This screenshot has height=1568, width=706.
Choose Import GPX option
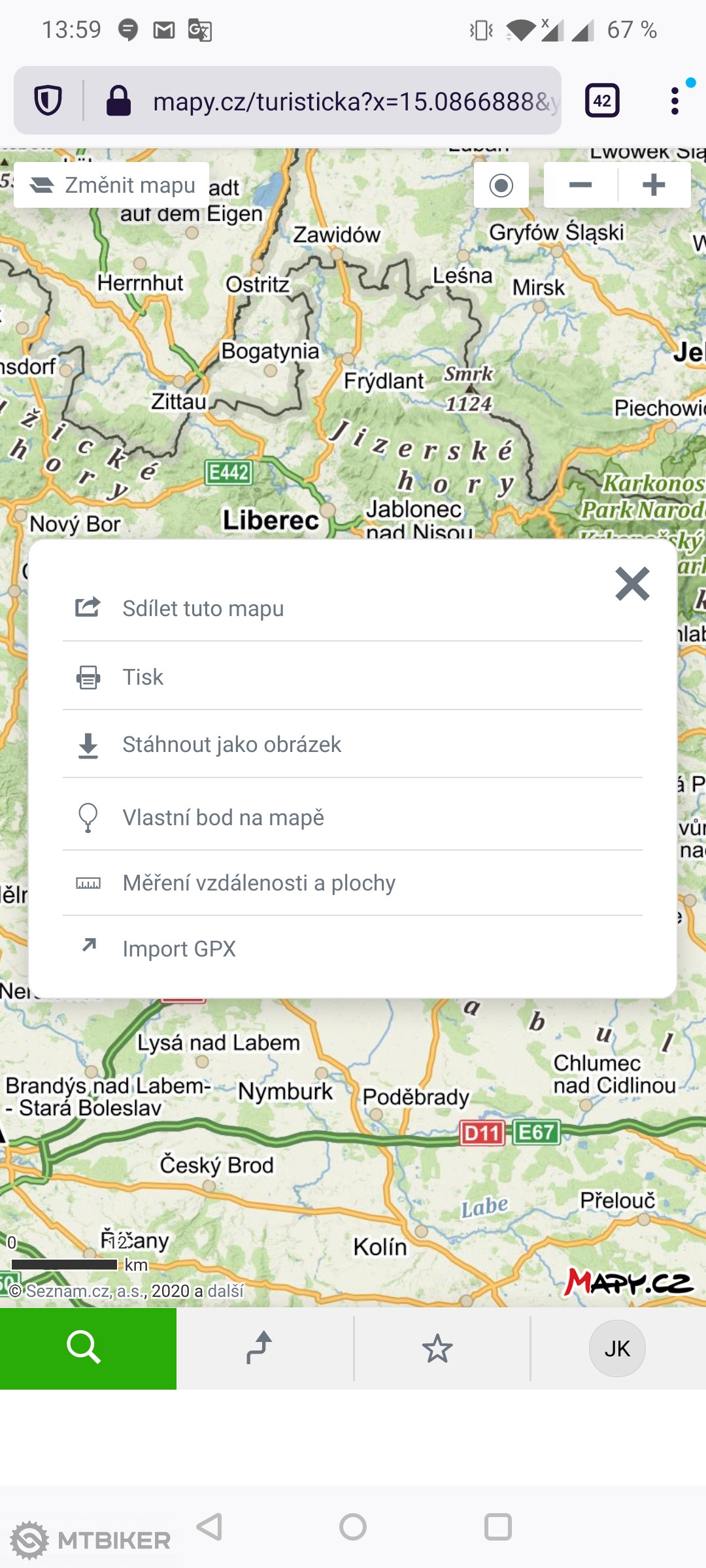coord(179,949)
